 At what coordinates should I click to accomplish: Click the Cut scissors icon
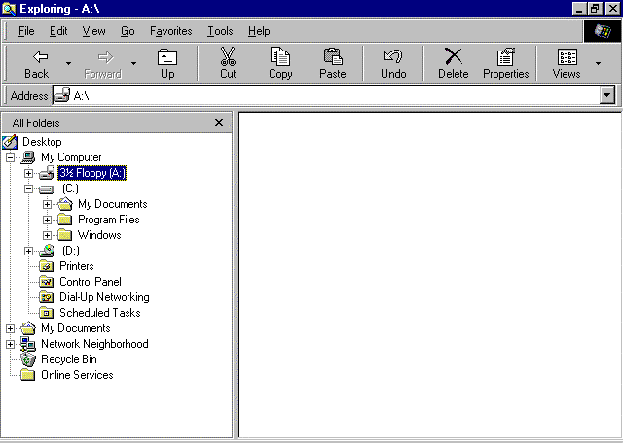coord(228,58)
